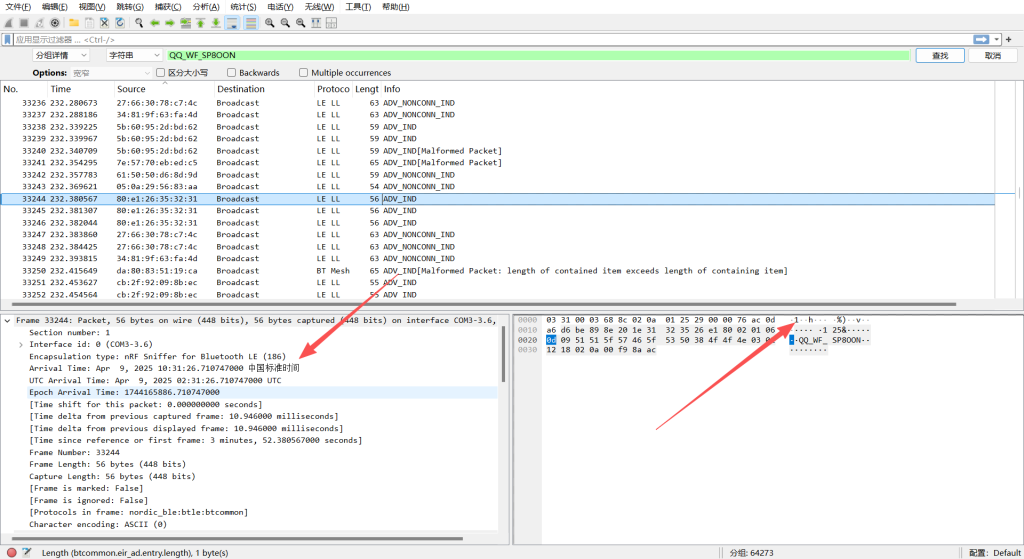
Task: Click expert info red circle in status bar
Action: pyautogui.click(x=11, y=552)
